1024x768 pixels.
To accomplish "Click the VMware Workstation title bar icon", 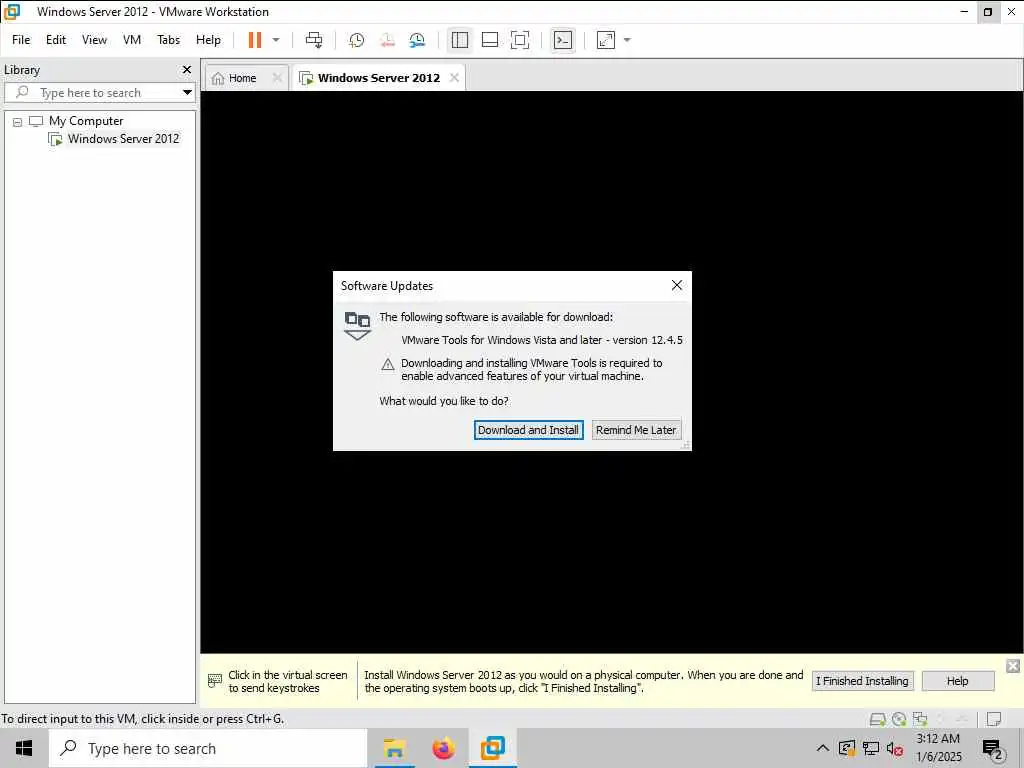I will (12, 11).
